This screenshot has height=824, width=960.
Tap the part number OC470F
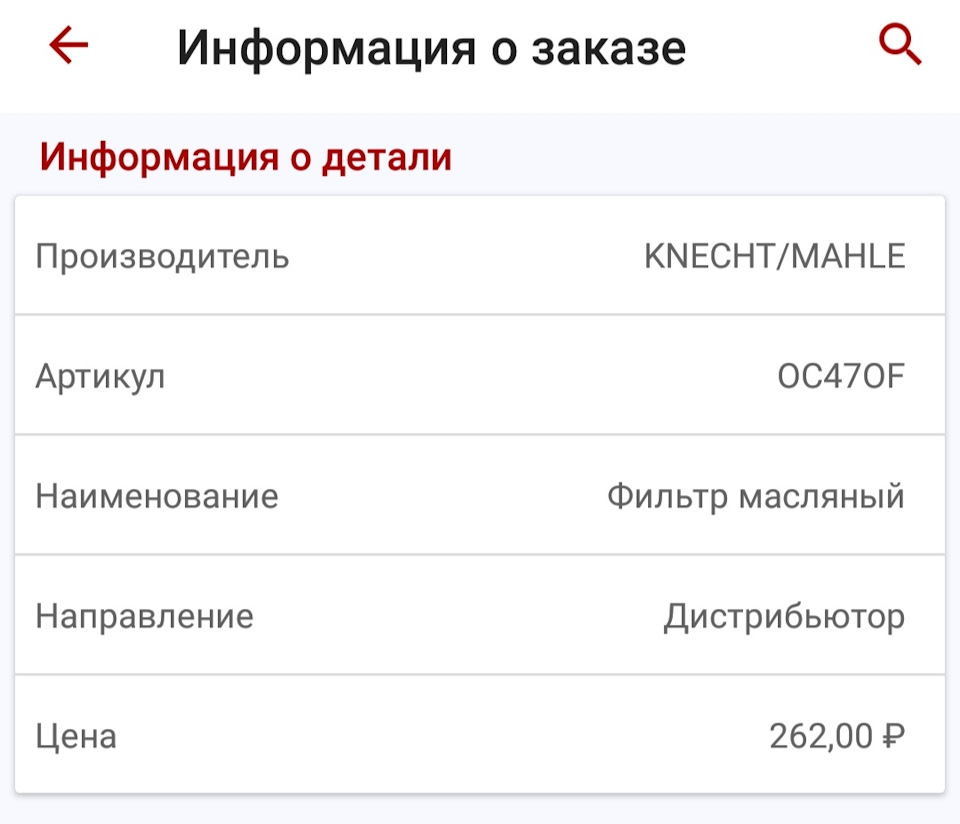[840, 377]
